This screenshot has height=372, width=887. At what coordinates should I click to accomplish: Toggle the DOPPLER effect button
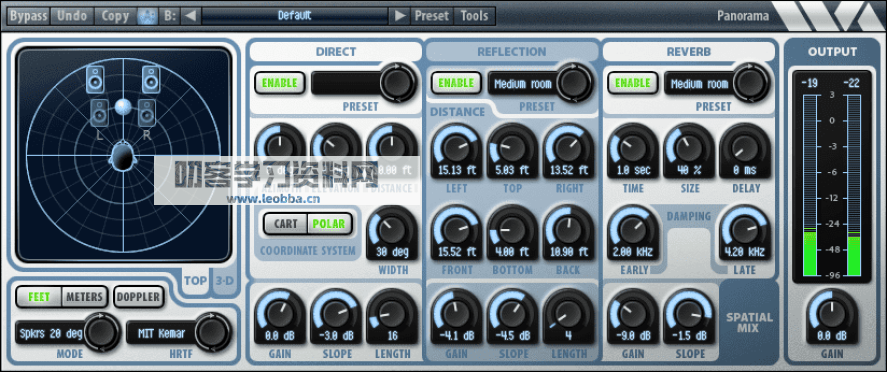[x=139, y=297]
